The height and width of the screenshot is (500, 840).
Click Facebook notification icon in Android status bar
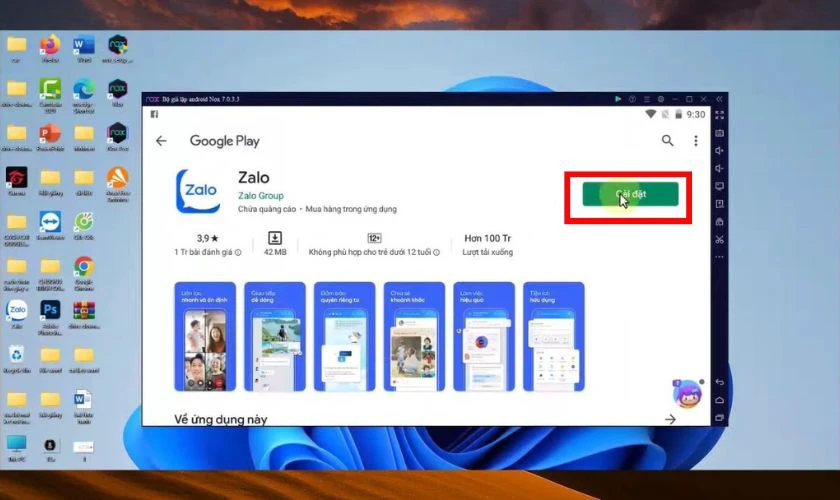pos(154,114)
